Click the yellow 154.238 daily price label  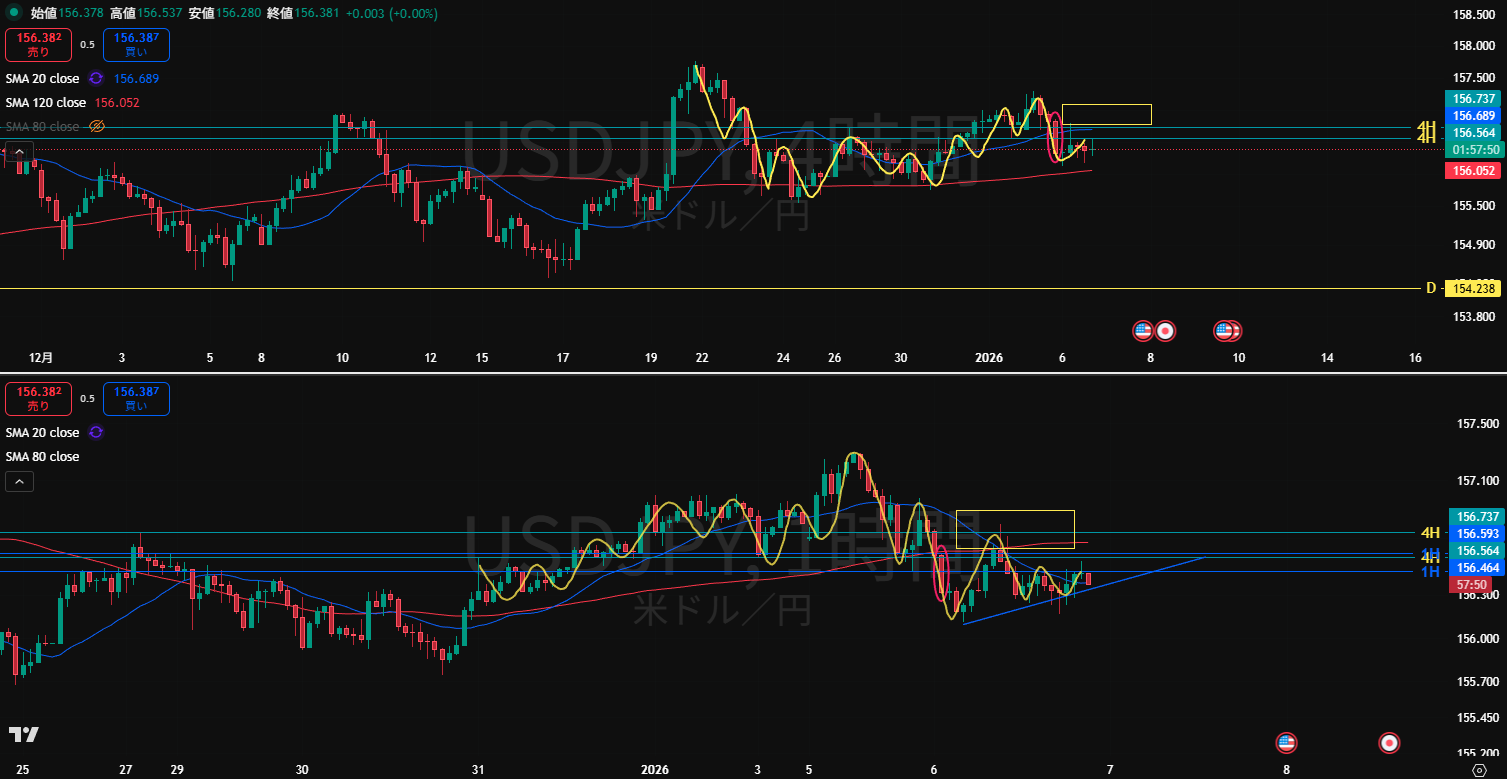click(x=1472, y=288)
